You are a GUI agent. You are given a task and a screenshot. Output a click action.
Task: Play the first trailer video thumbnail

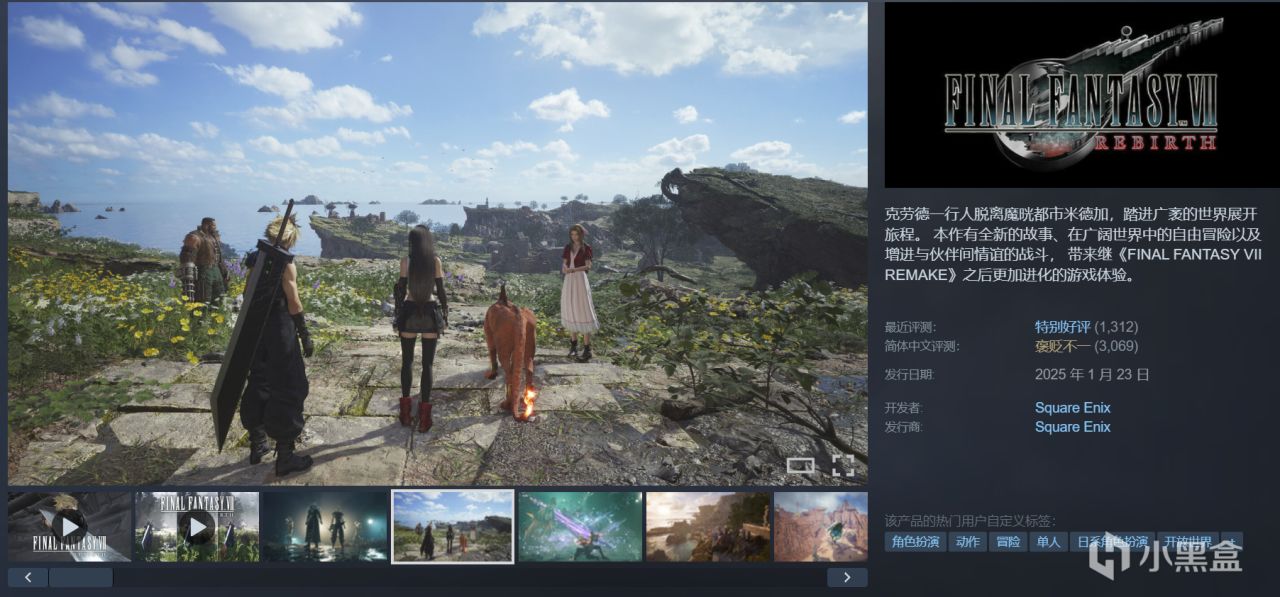70,526
